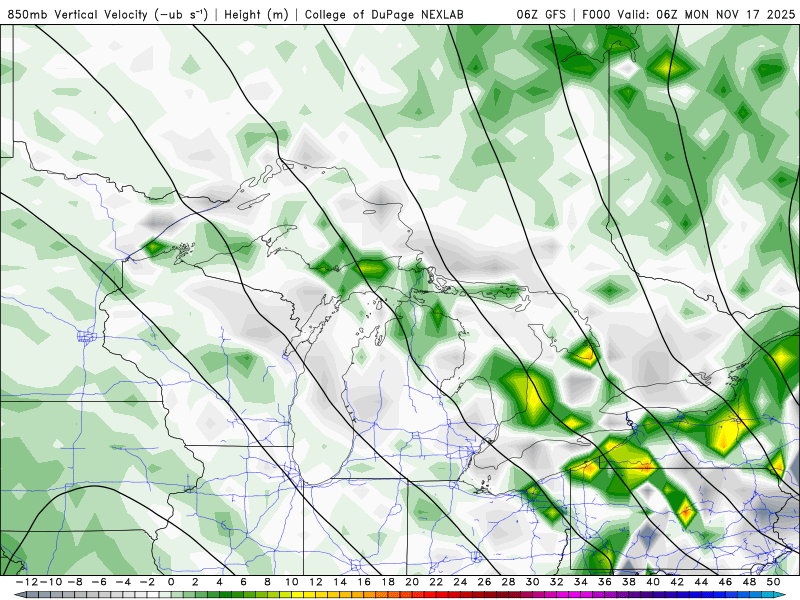800x600 pixels.
Task: Click the '-10' color scale label
Action: coord(50,582)
